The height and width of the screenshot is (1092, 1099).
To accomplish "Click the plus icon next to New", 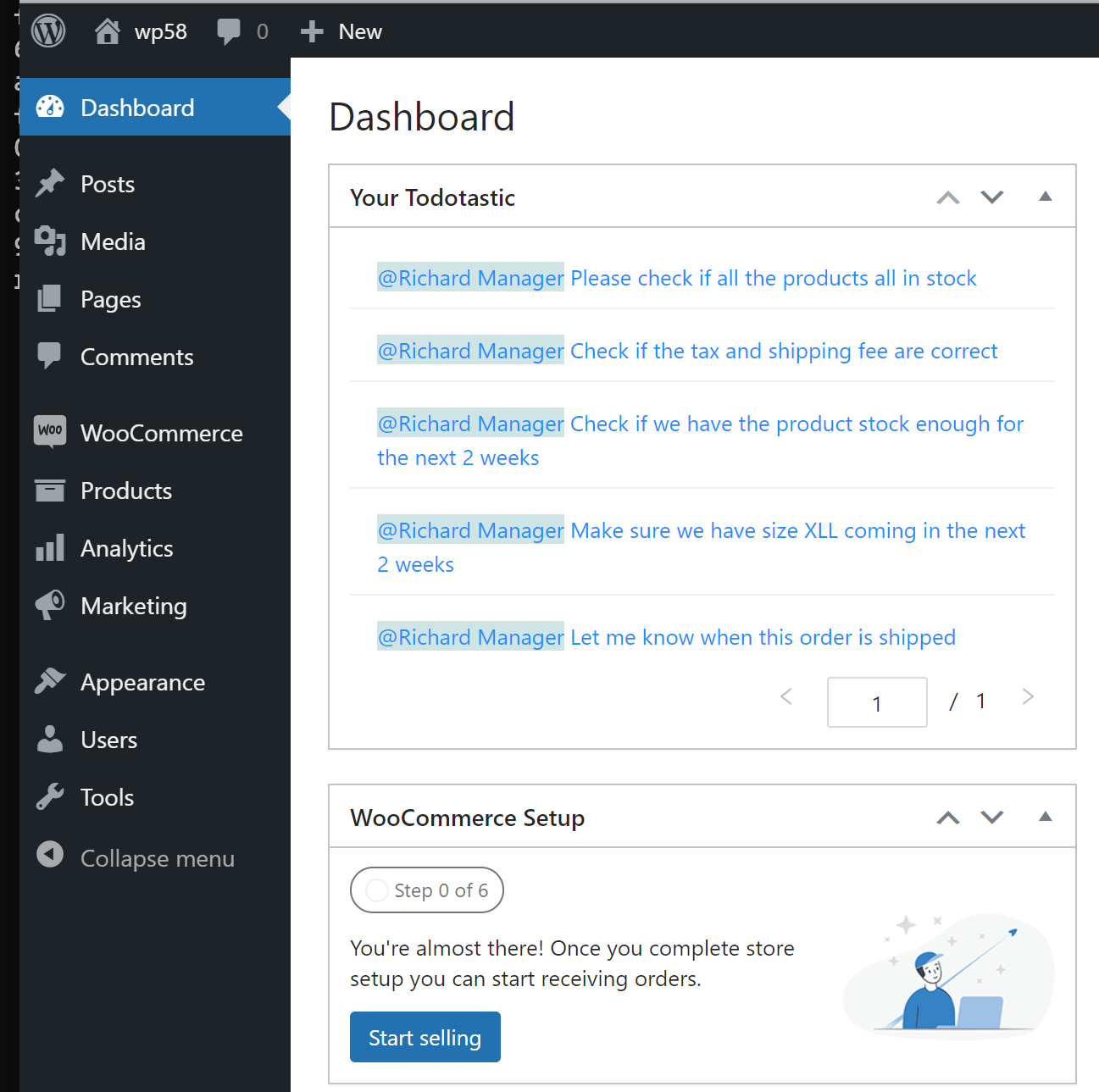I will pos(312,31).
